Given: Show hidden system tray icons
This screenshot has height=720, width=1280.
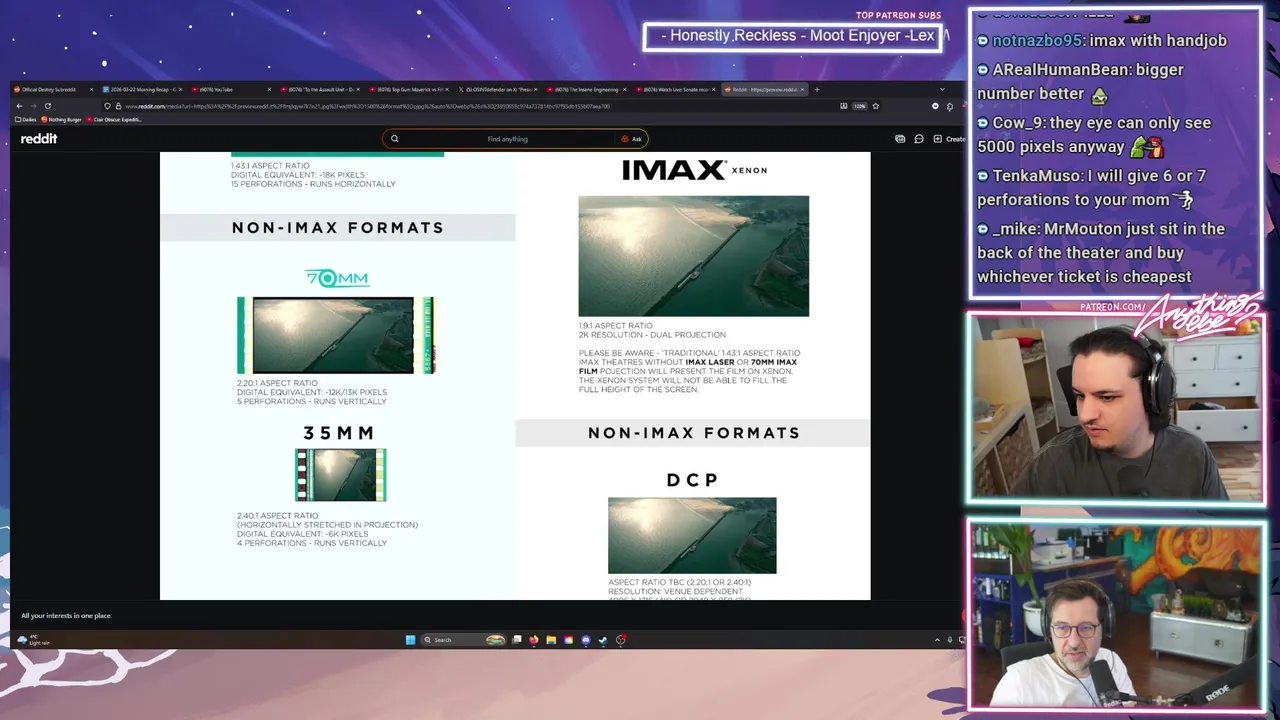Looking at the screenshot, I should 937,640.
